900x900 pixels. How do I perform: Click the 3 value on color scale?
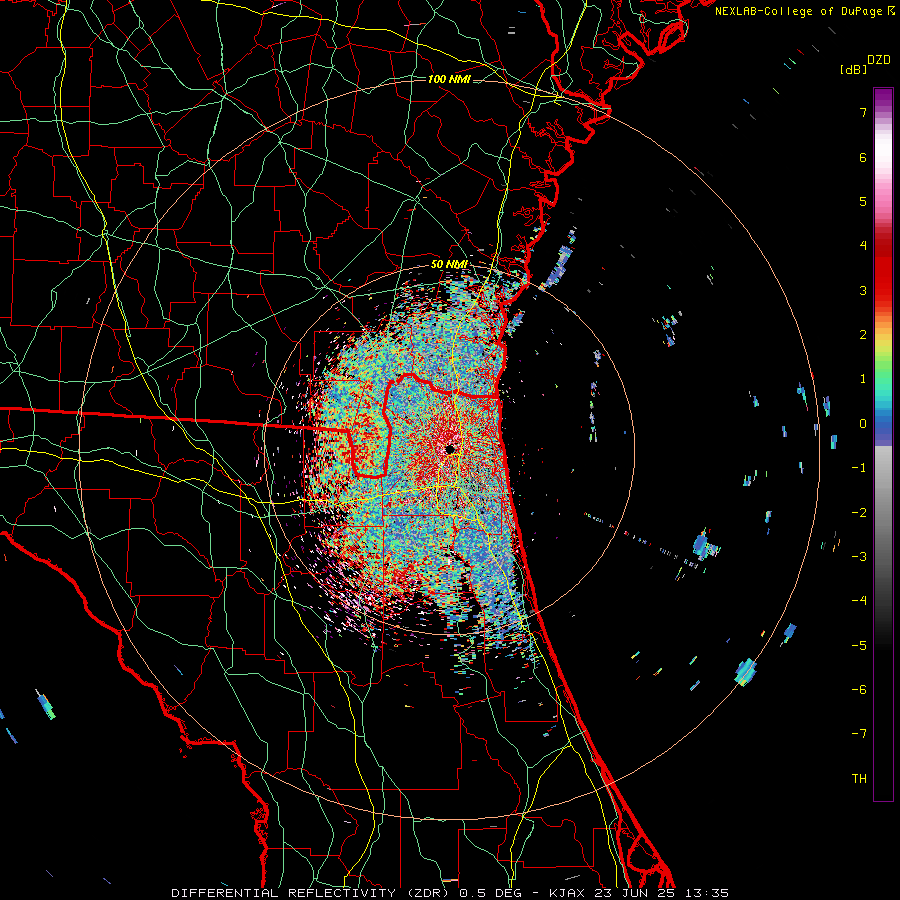click(863, 290)
